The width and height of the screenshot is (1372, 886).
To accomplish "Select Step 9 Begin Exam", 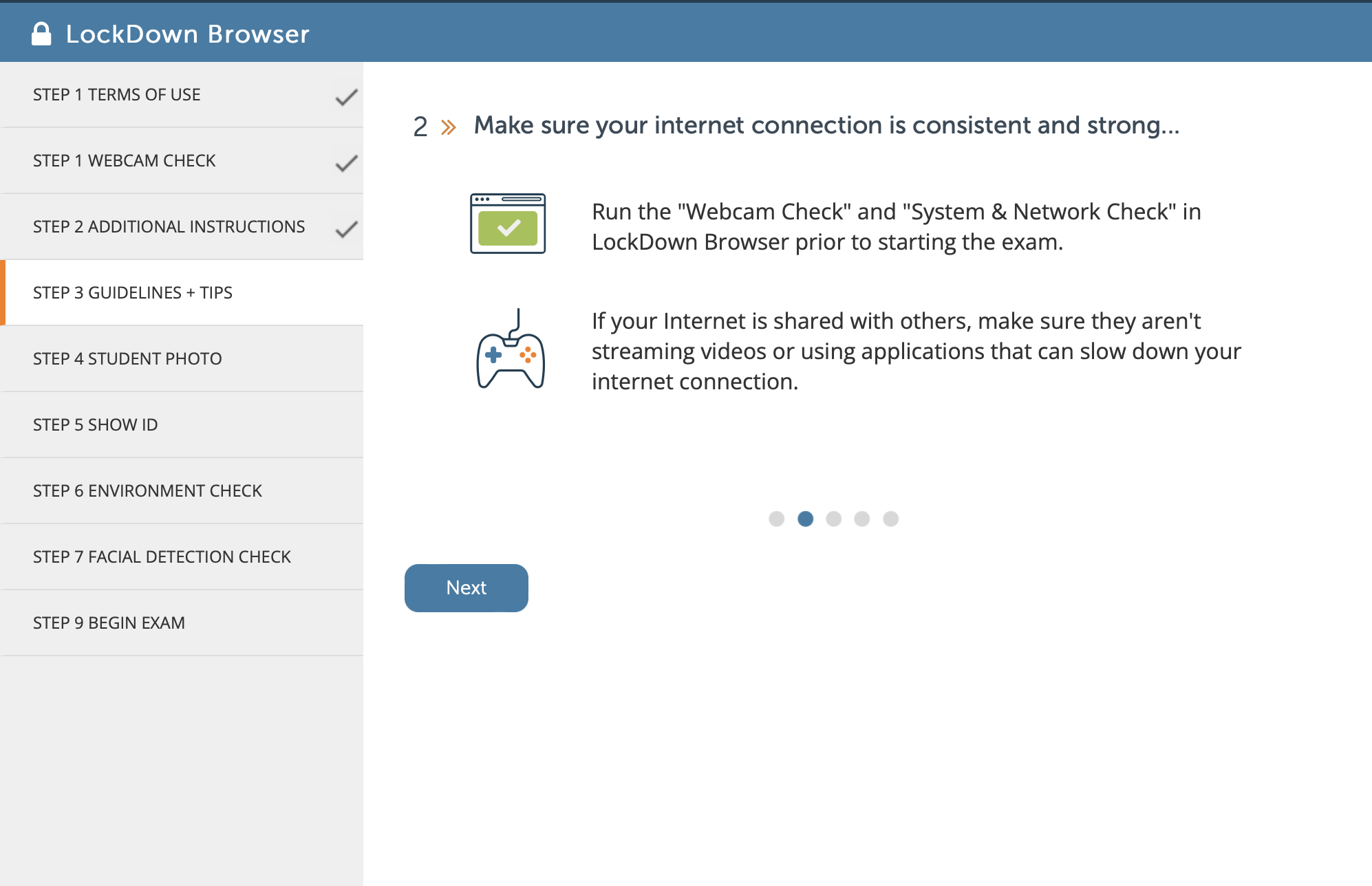I will click(182, 623).
